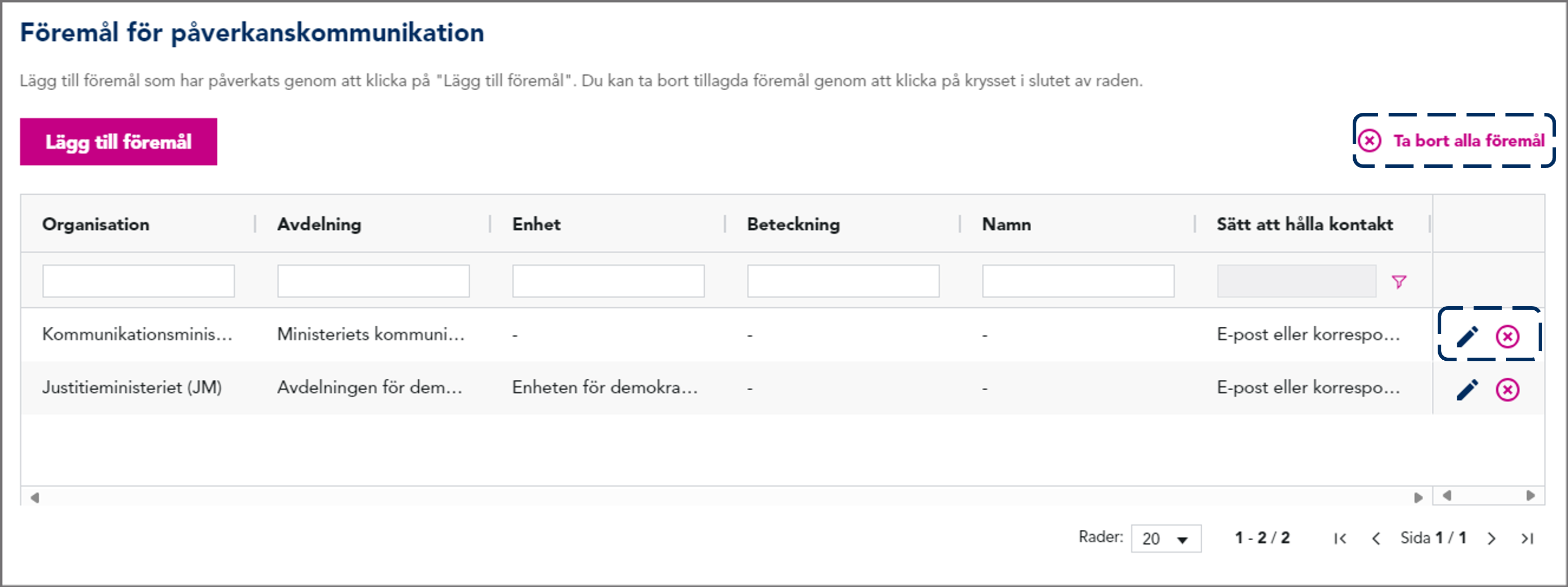
Task: Focus the Beteckning filter field
Action: (843, 281)
